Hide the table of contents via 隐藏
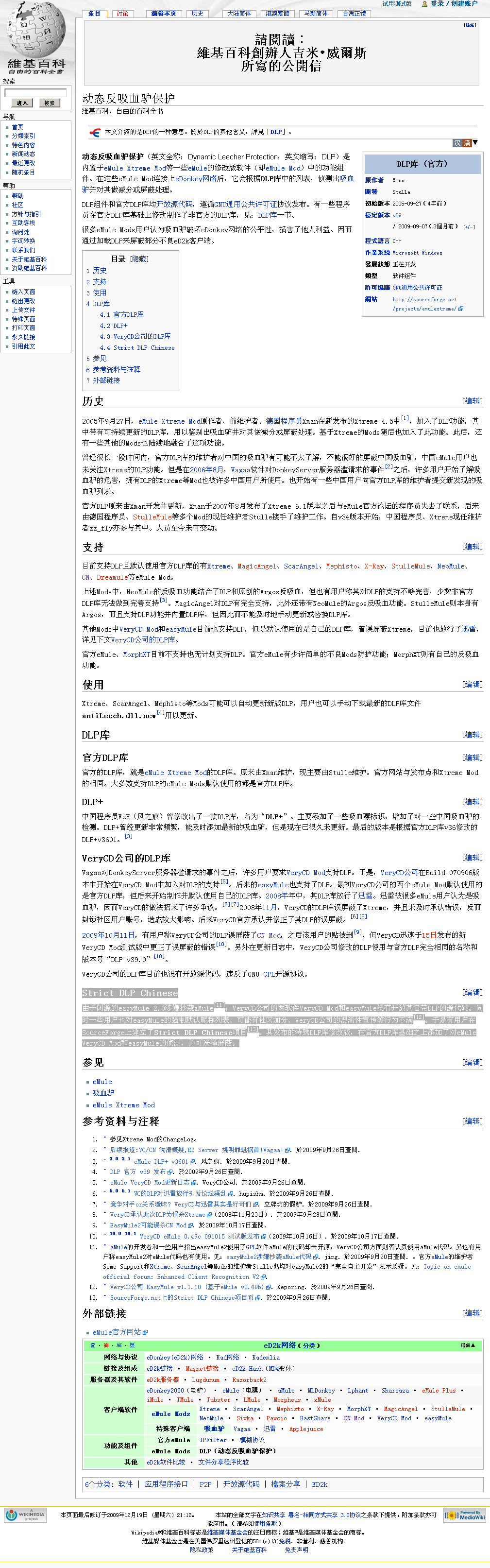 coord(139,258)
